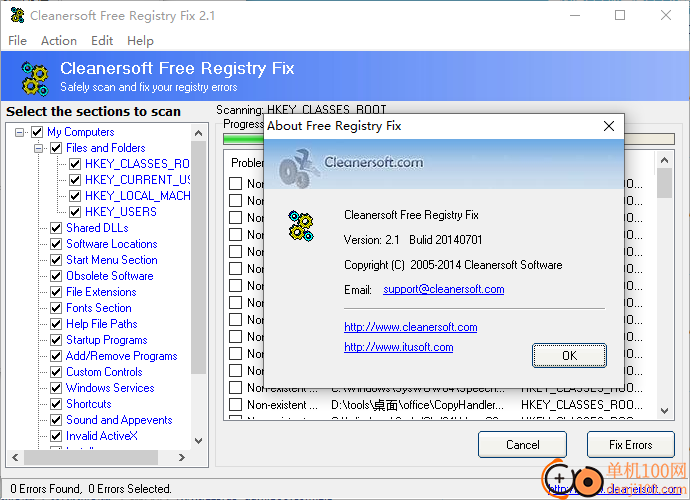Image resolution: width=690 pixels, height=500 pixels.
Task: Toggle the Obsolete Software checkbox
Action: [56, 276]
